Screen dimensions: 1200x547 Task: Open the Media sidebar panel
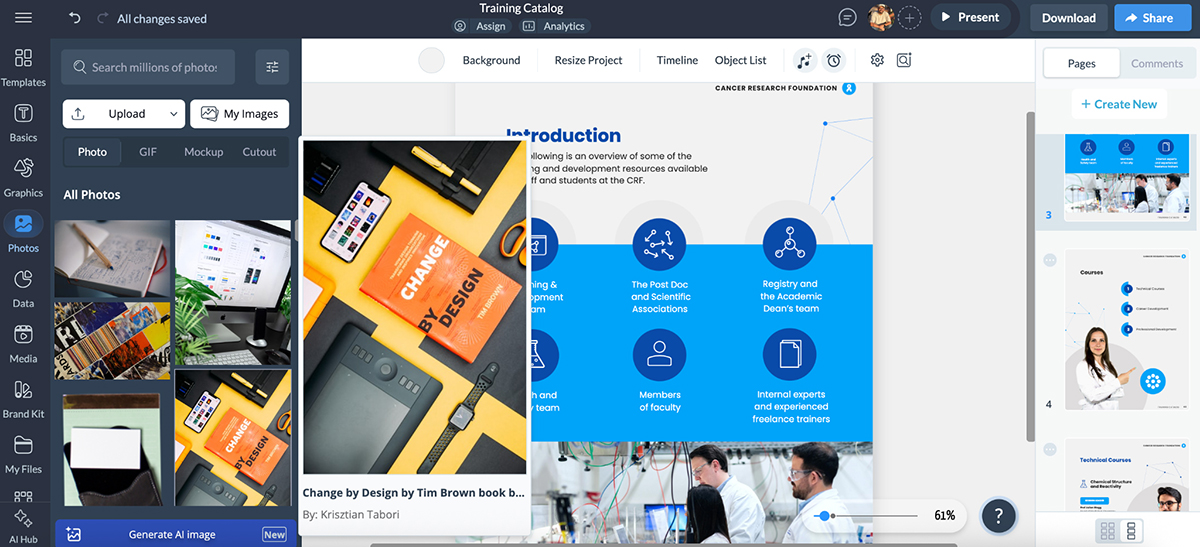coord(23,343)
